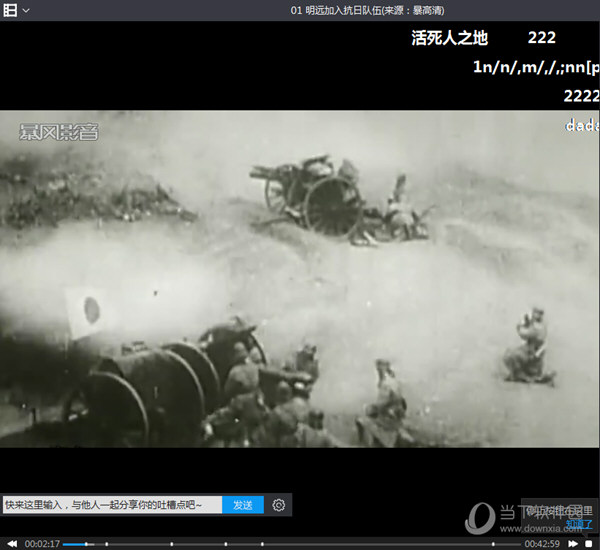
Task: Select the 2222 bullet comment
Action: (x=581, y=95)
